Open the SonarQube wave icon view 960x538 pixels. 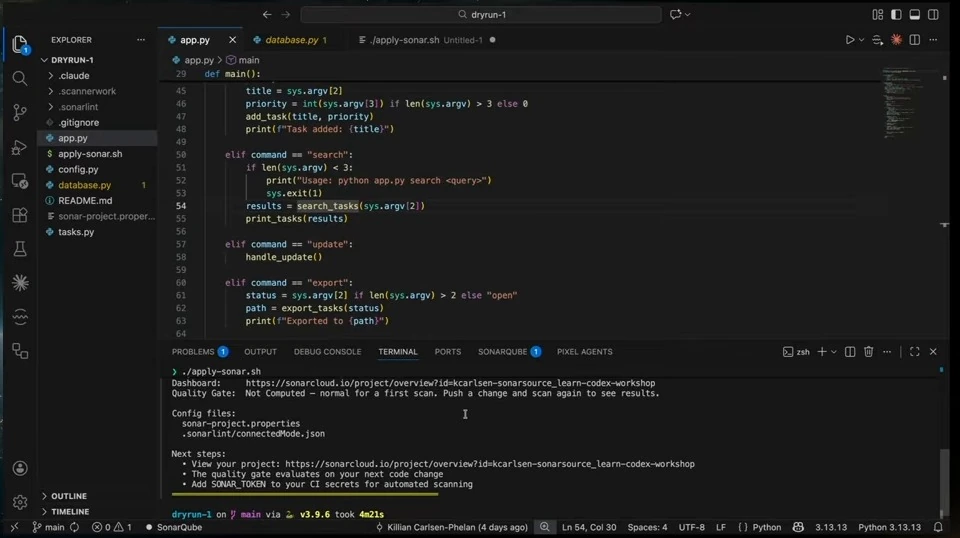click(x=20, y=316)
